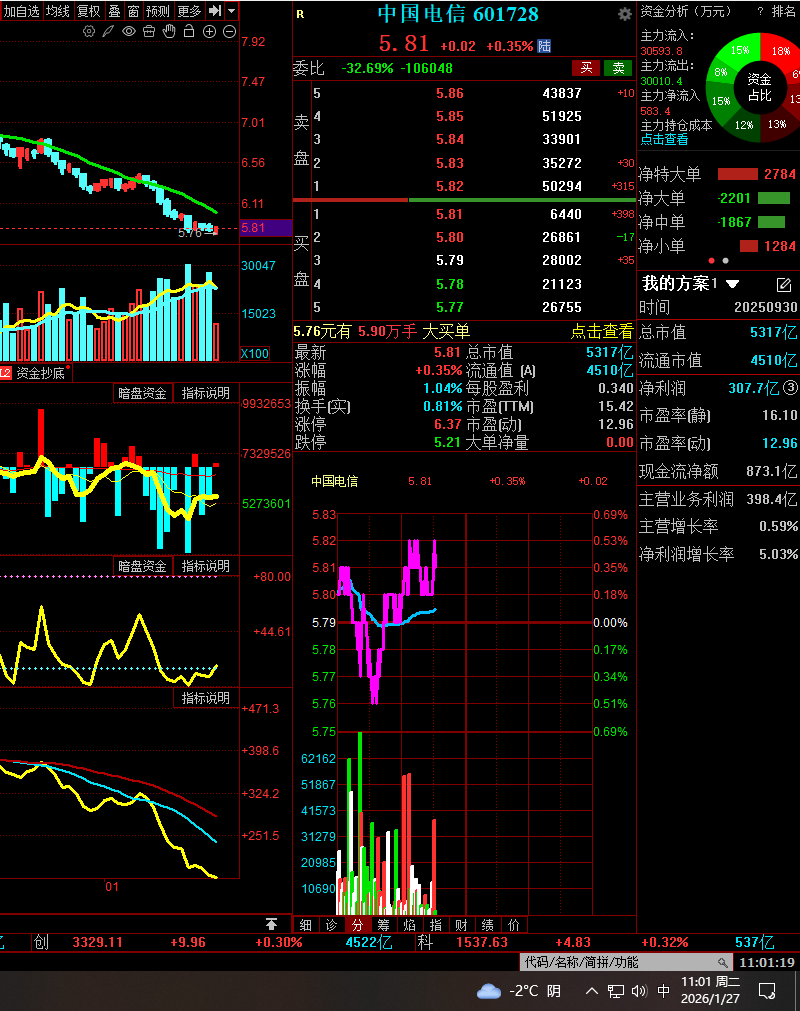Click the green 卖 sell button
Viewport: 800px width, 1011px height.
tap(618, 68)
